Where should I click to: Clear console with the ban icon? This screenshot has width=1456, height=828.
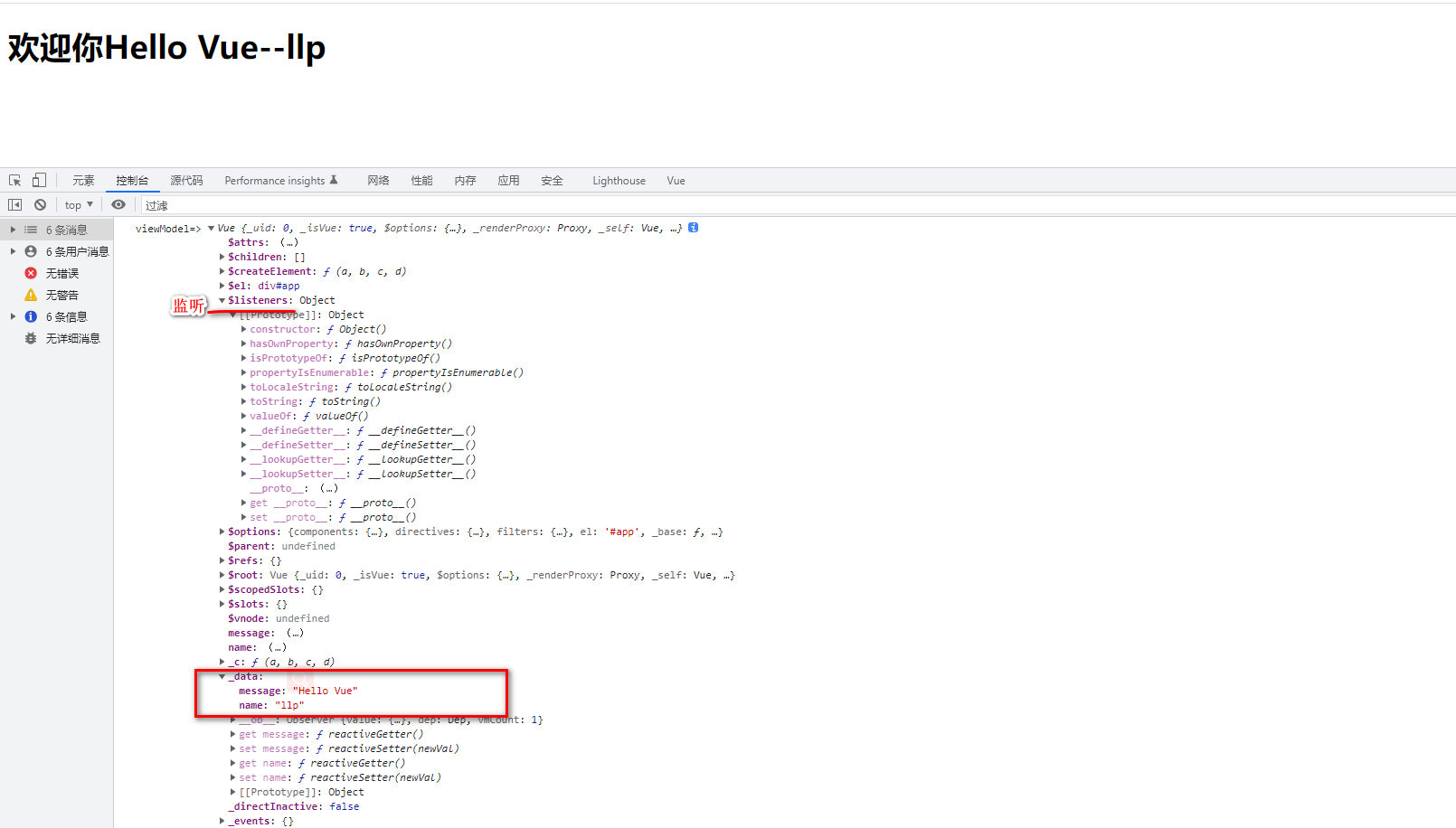(40, 205)
